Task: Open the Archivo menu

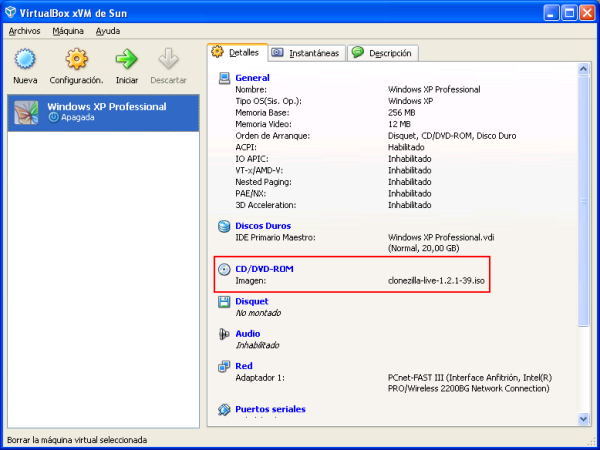Action: 24,31
